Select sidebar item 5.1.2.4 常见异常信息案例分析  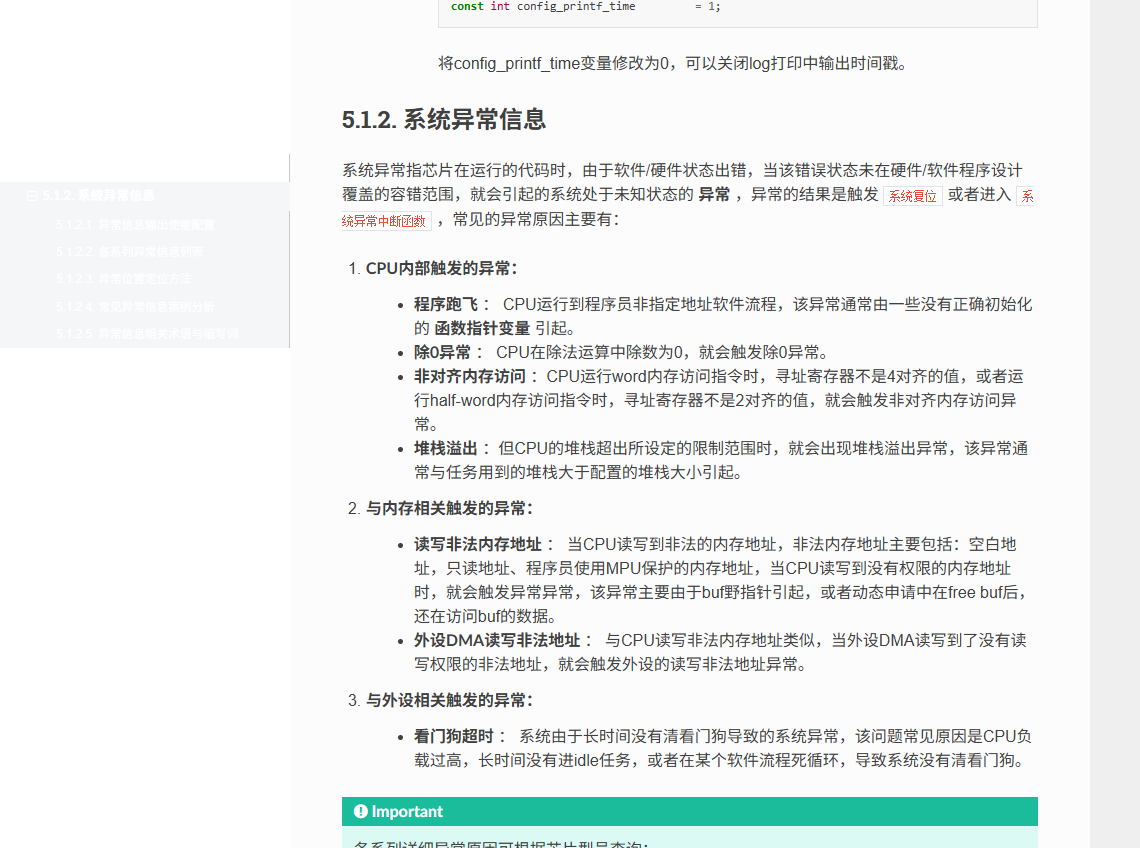(x=135, y=306)
